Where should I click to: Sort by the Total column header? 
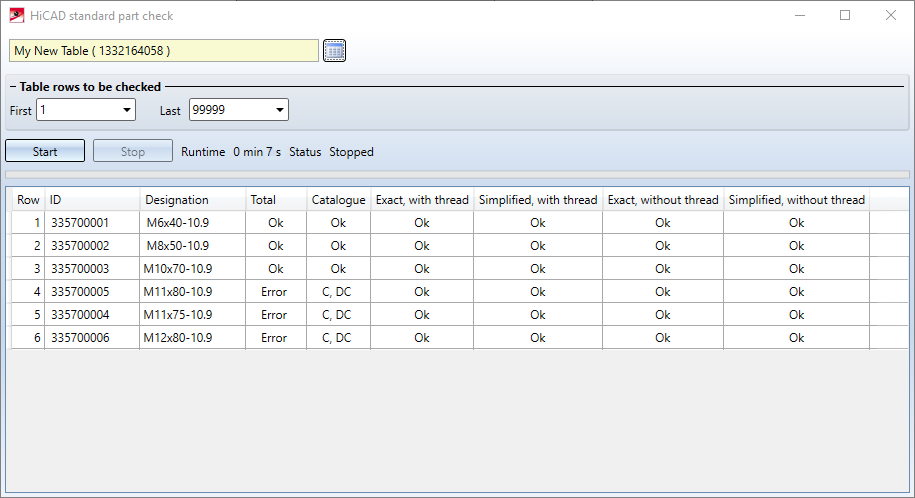pos(276,200)
